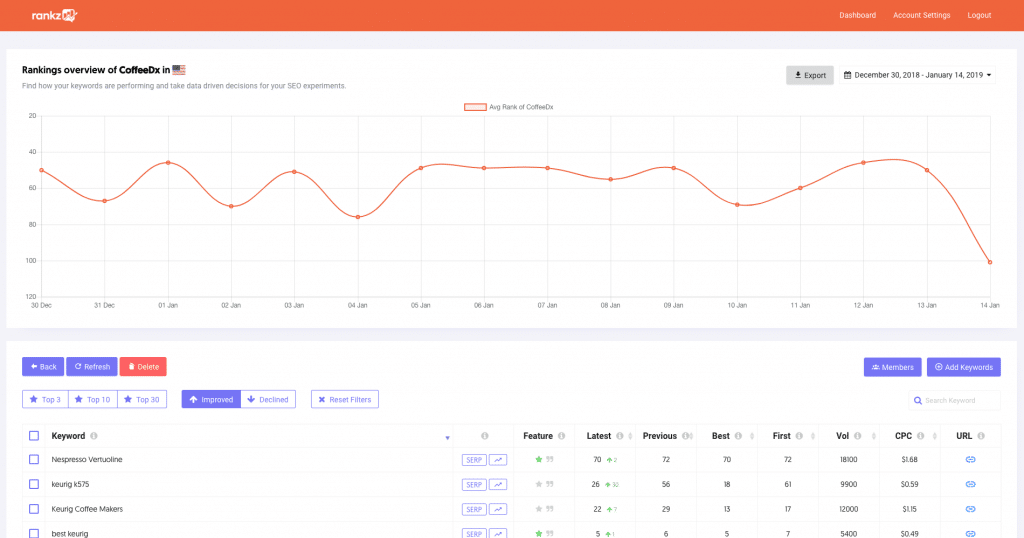This screenshot has height=538, width=1024.
Task: Click the Reset Filters button
Action: pyautogui.click(x=345, y=400)
